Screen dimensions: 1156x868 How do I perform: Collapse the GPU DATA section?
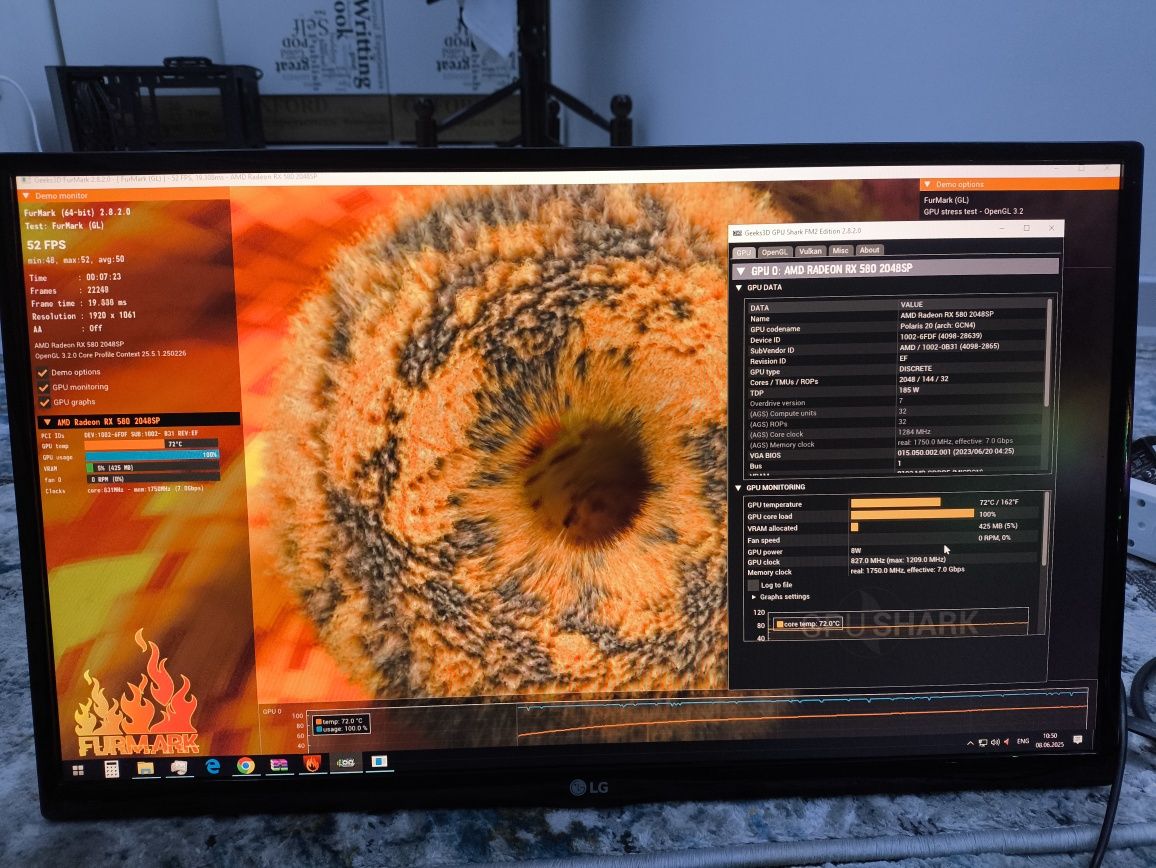pyautogui.click(x=739, y=288)
